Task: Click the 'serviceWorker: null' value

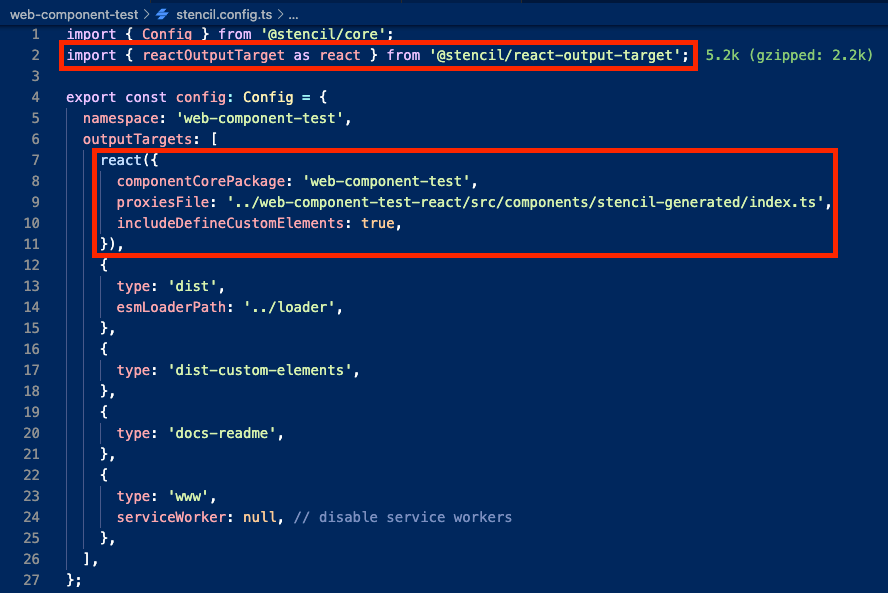Action: (198, 517)
